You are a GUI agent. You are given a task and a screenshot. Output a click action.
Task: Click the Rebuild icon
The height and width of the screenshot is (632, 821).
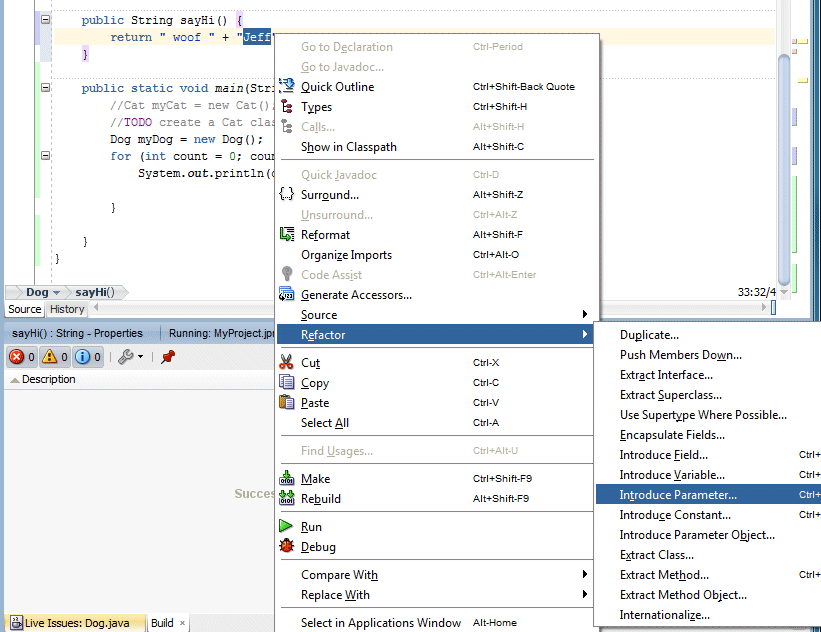[x=286, y=498]
